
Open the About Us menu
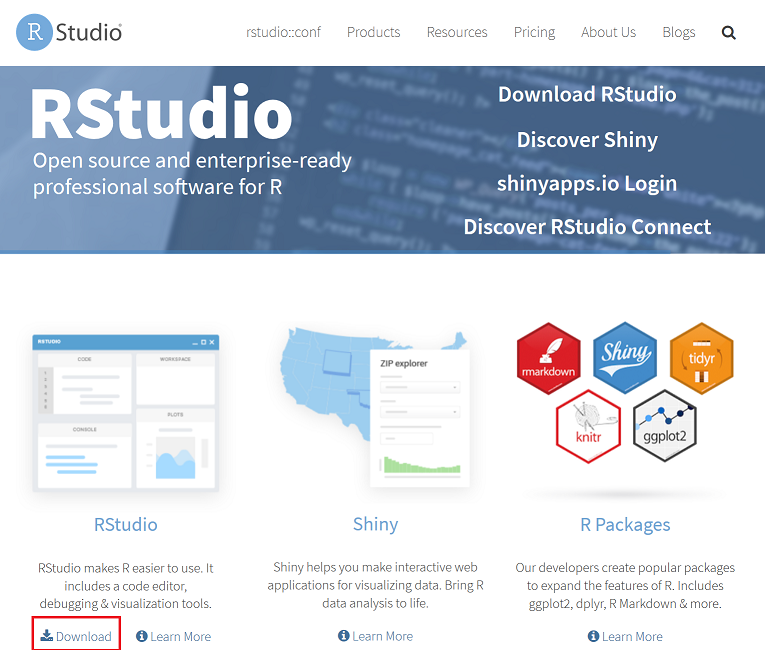click(609, 32)
